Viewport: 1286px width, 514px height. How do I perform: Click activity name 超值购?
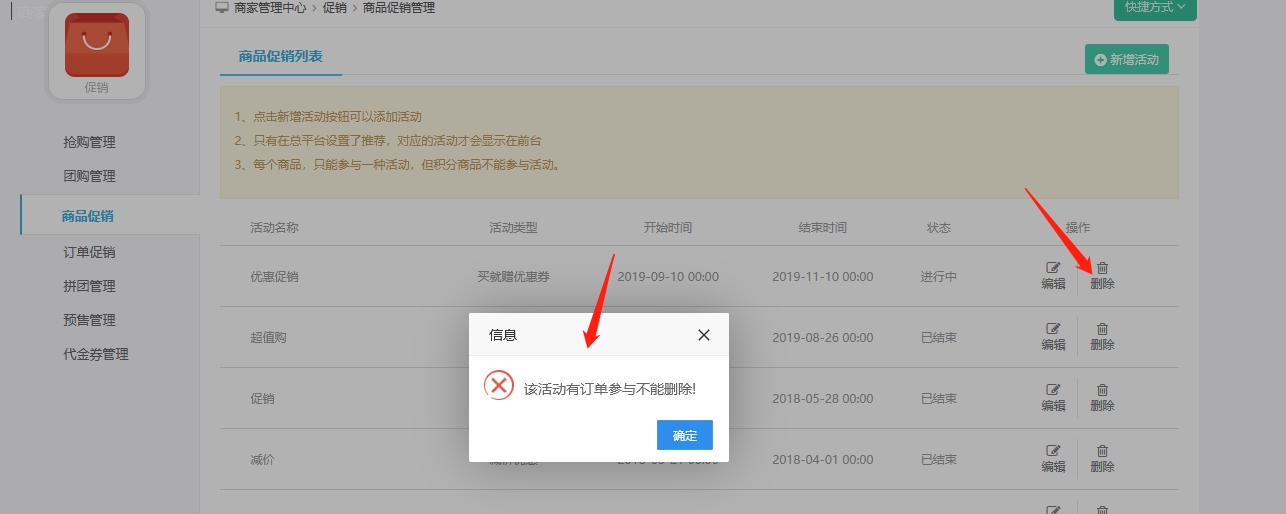(268, 338)
